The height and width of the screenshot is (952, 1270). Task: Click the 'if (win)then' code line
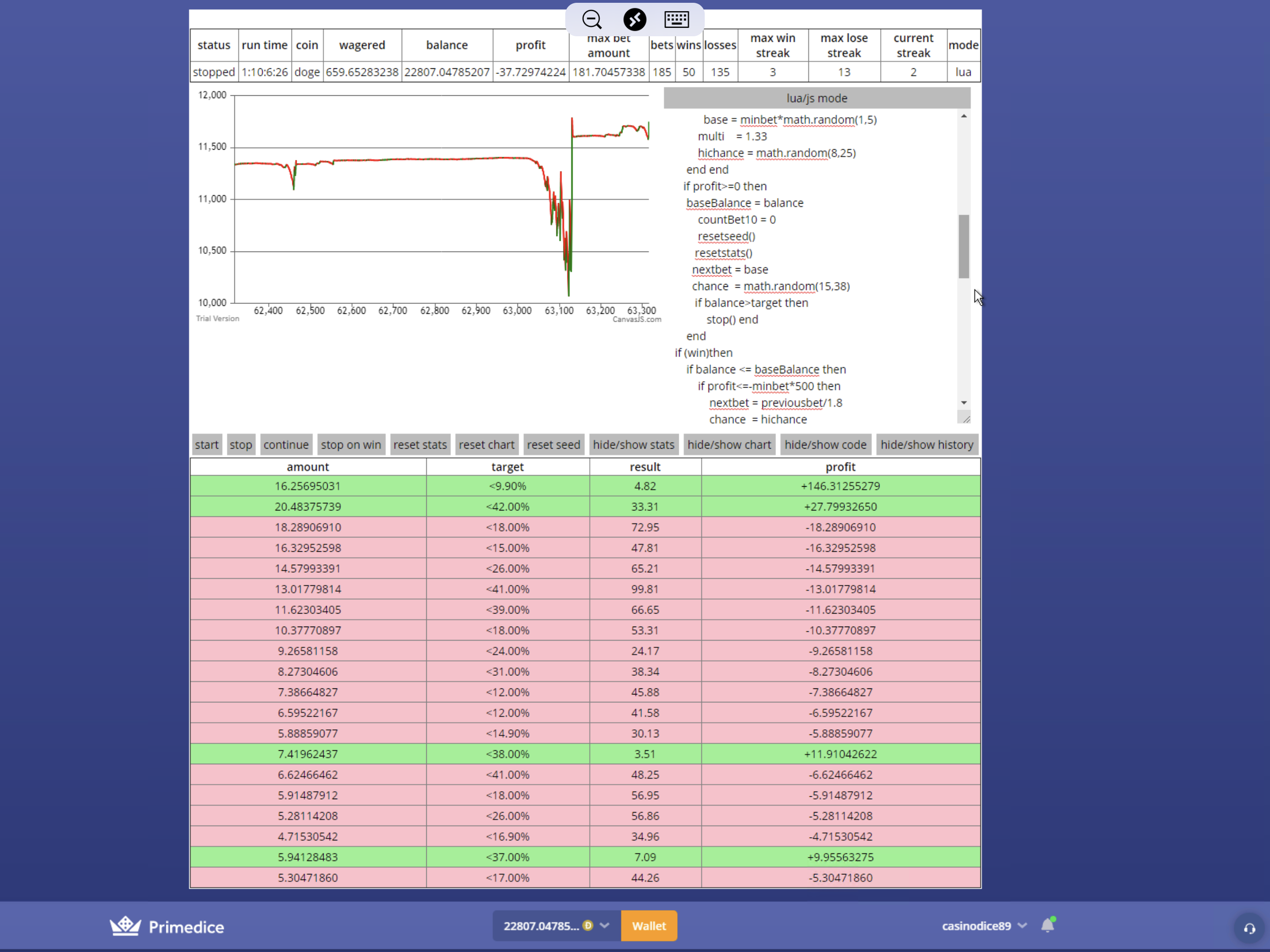tap(703, 352)
